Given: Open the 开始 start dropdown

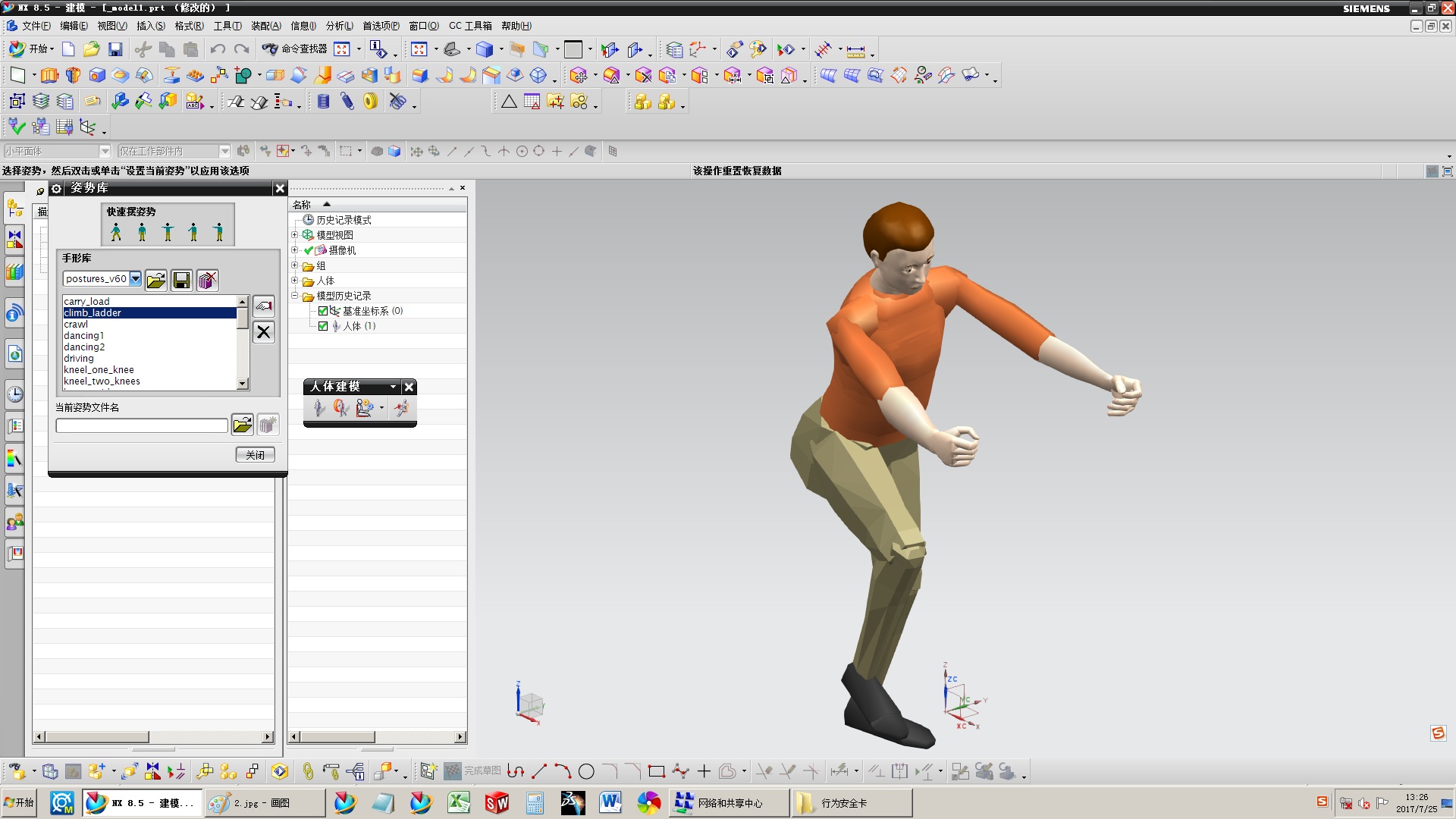Looking at the screenshot, I should [31, 49].
